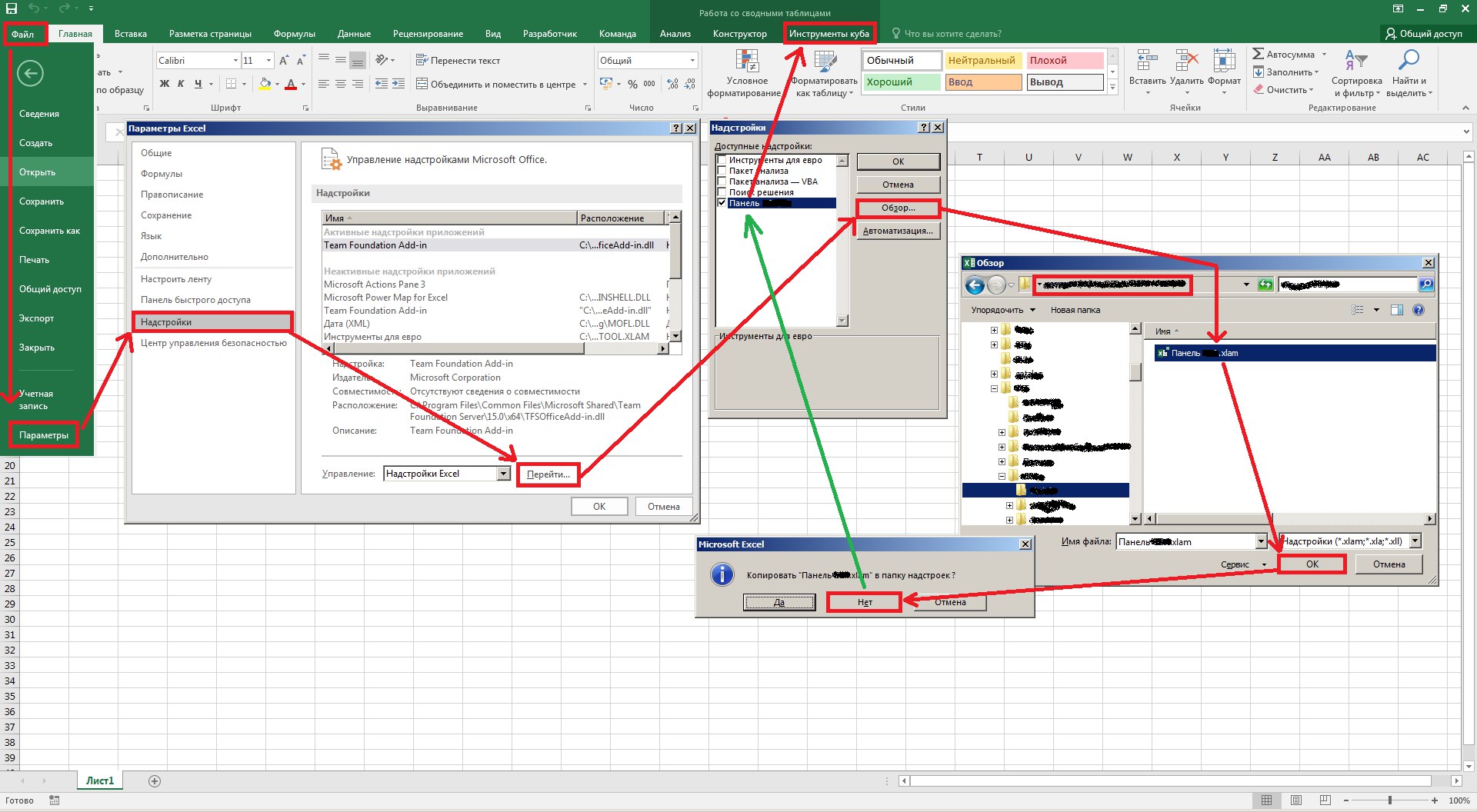Increase indent in the alignment group
The width and height of the screenshot is (1477, 812).
(x=398, y=84)
